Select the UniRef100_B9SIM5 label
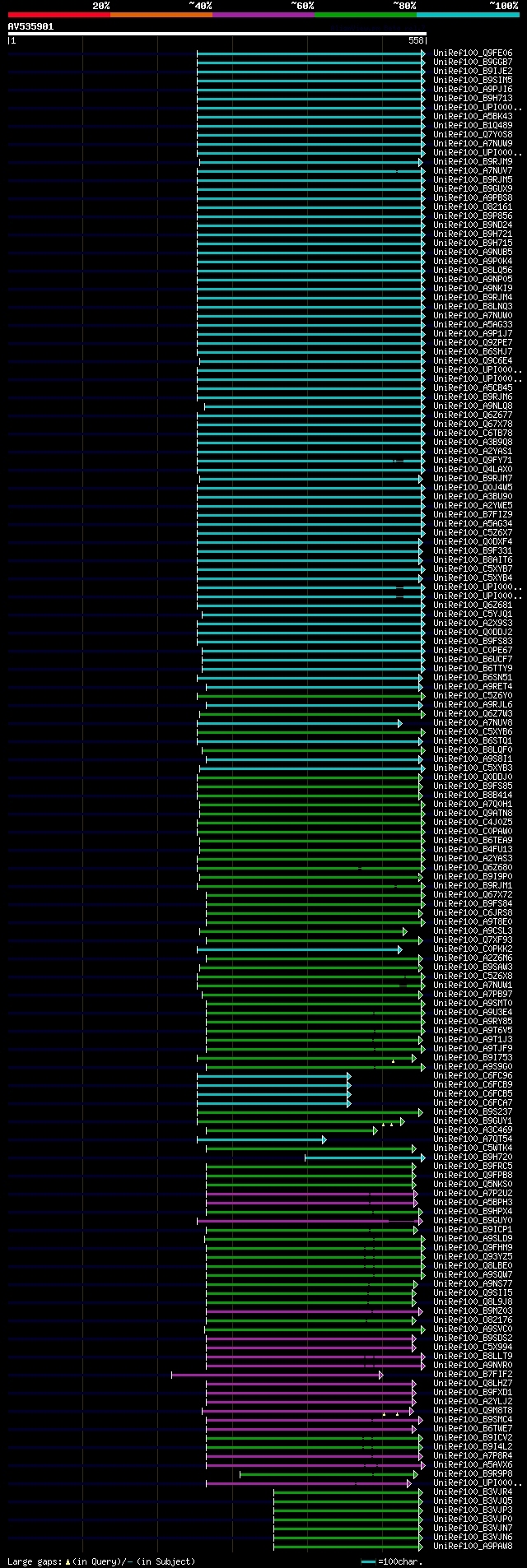527x1568 pixels. [x=473, y=80]
